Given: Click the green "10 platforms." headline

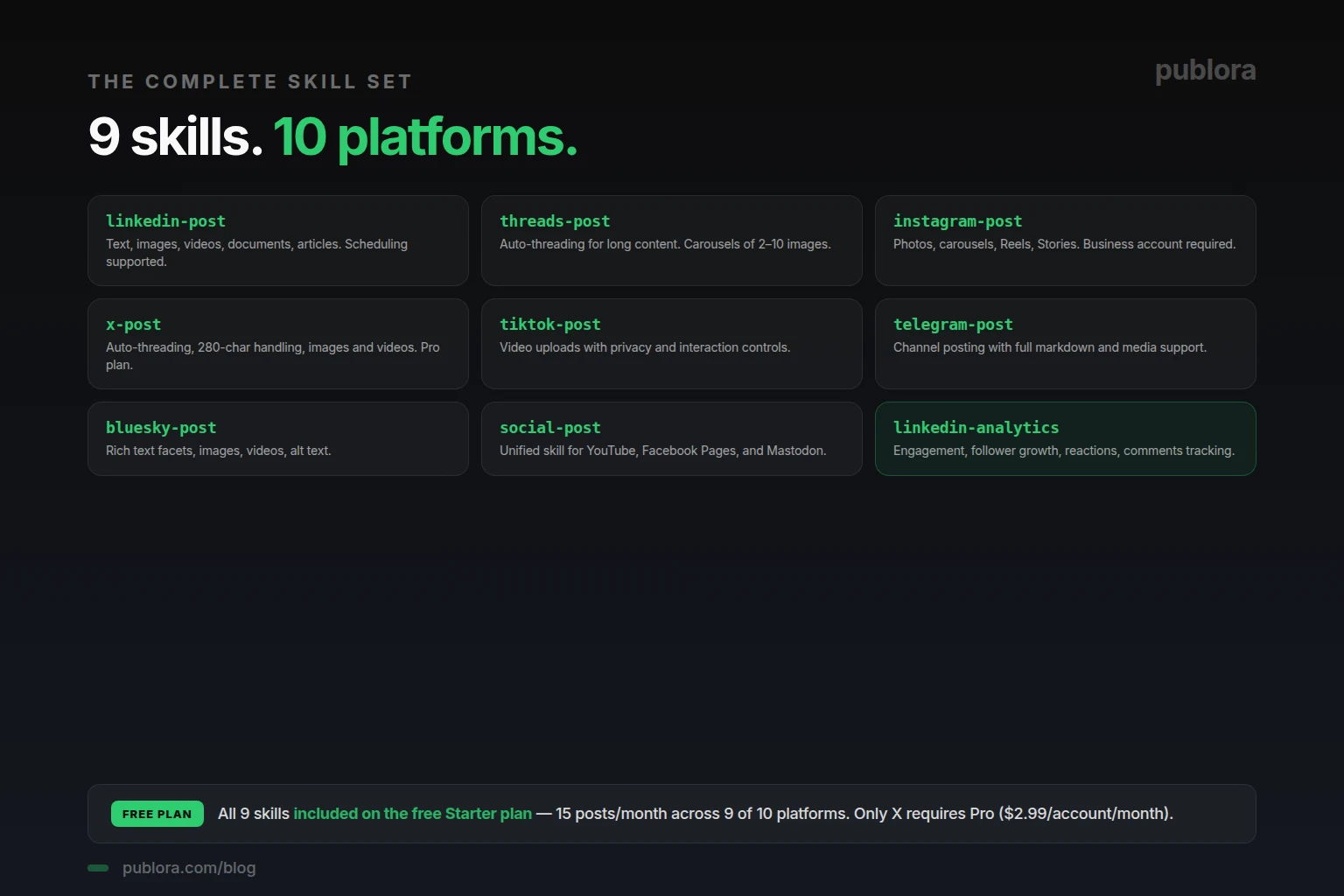Looking at the screenshot, I should pos(425,137).
